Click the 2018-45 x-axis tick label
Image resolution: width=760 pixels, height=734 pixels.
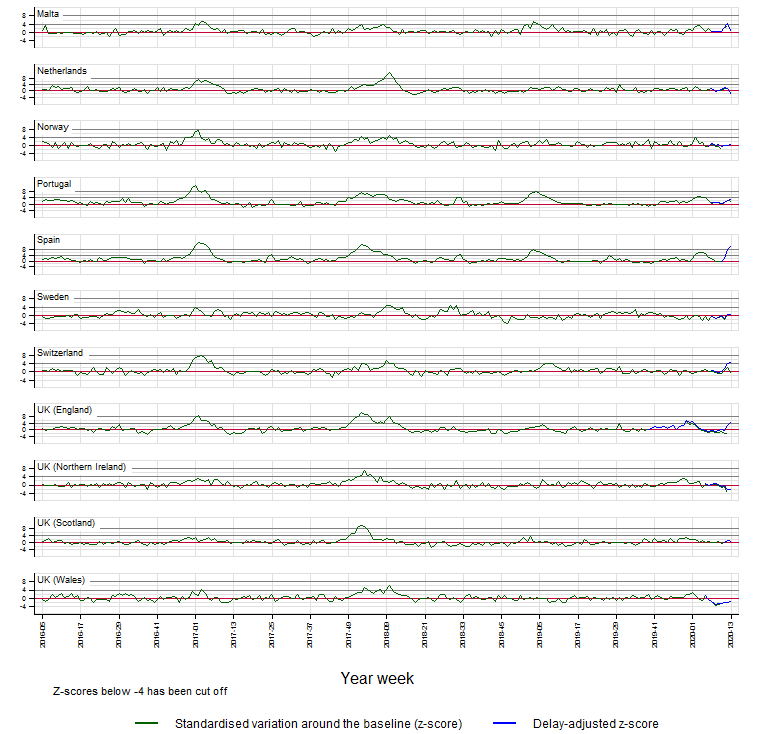click(502, 635)
